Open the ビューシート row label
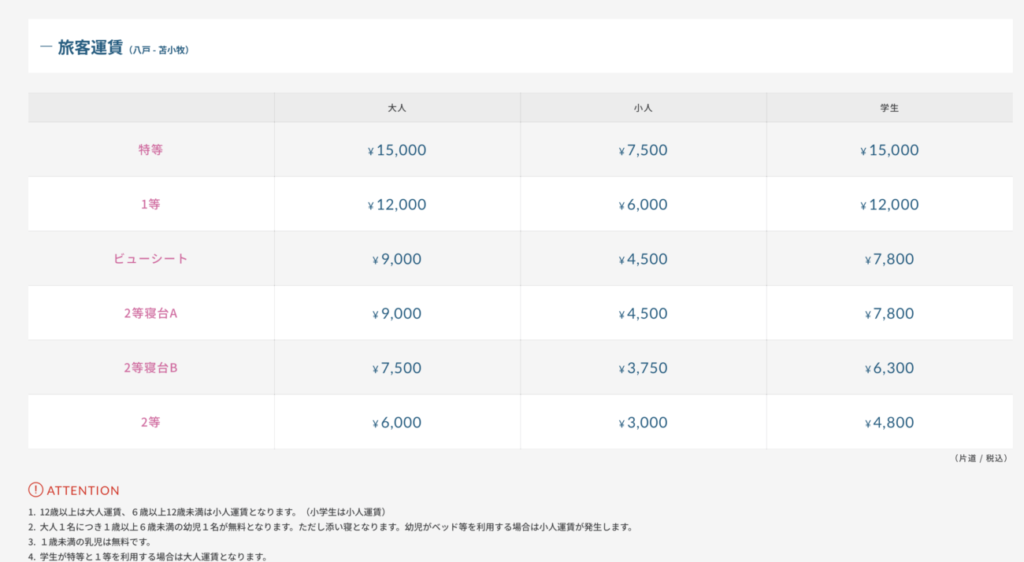 click(x=151, y=259)
